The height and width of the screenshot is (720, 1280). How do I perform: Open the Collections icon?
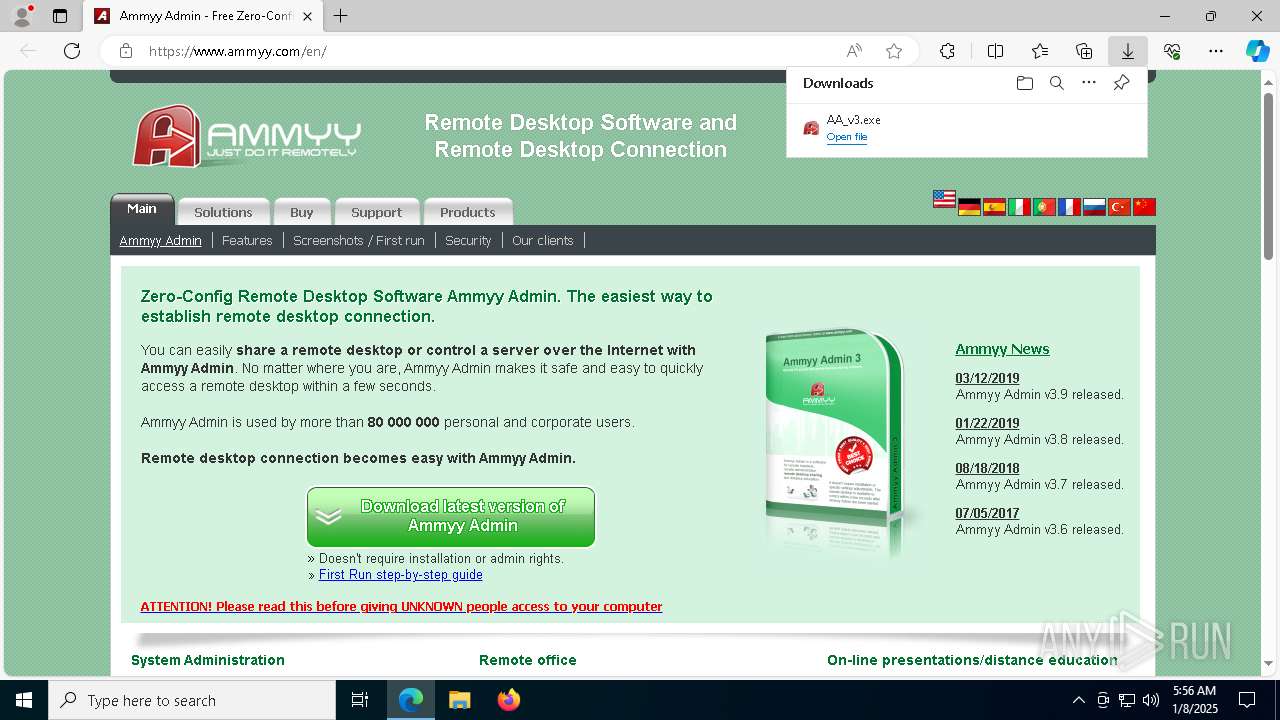point(1084,51)
